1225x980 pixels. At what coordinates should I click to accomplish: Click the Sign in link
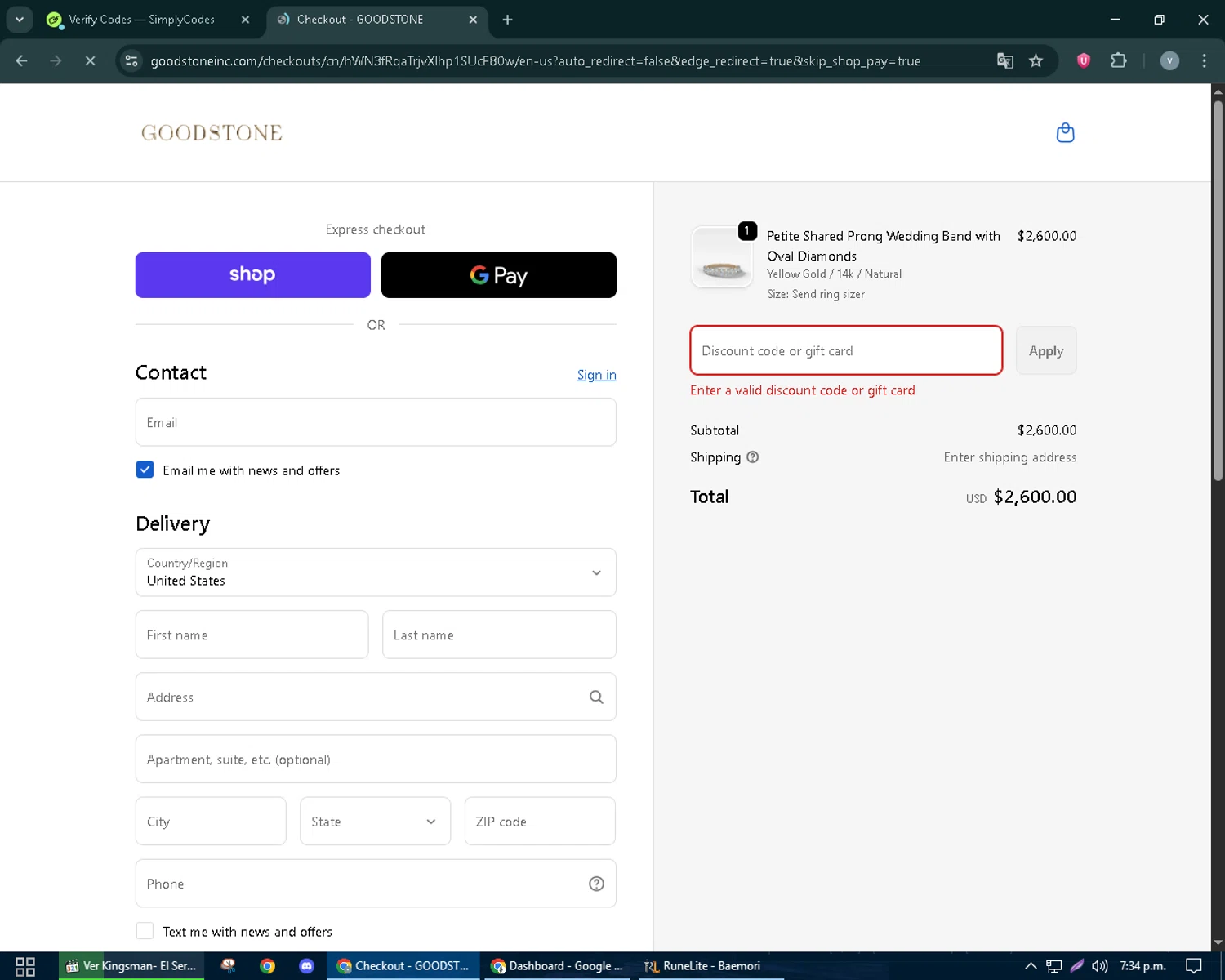[596, 375]
